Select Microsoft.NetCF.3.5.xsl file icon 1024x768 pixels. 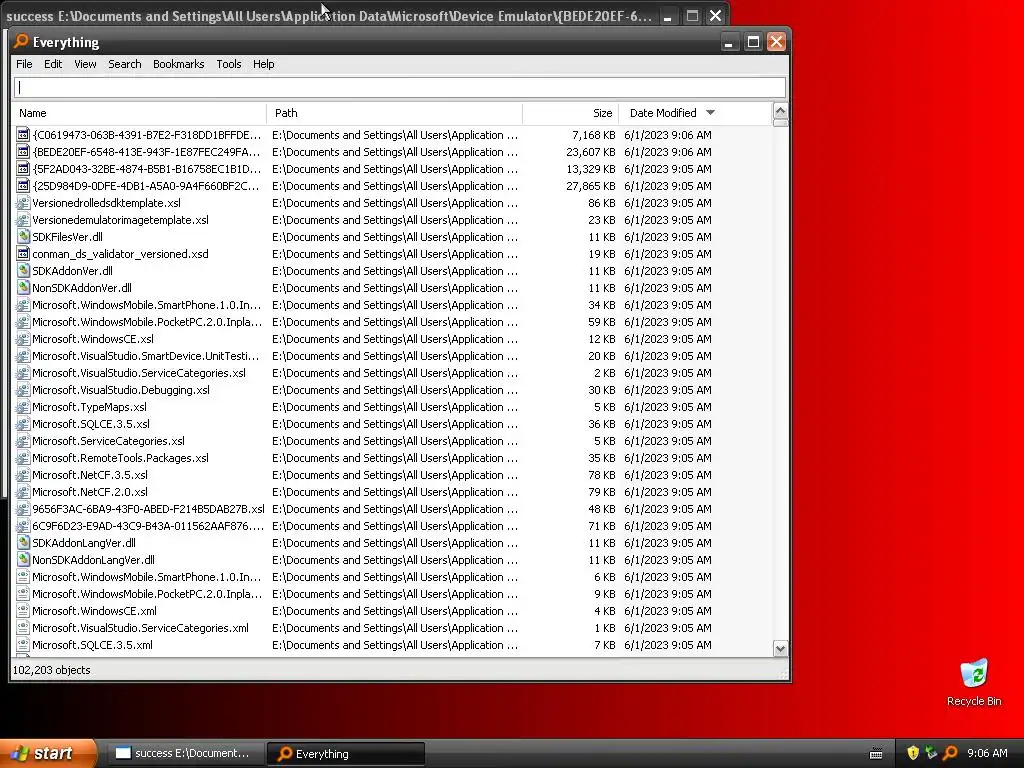click(x=23, y=475)
